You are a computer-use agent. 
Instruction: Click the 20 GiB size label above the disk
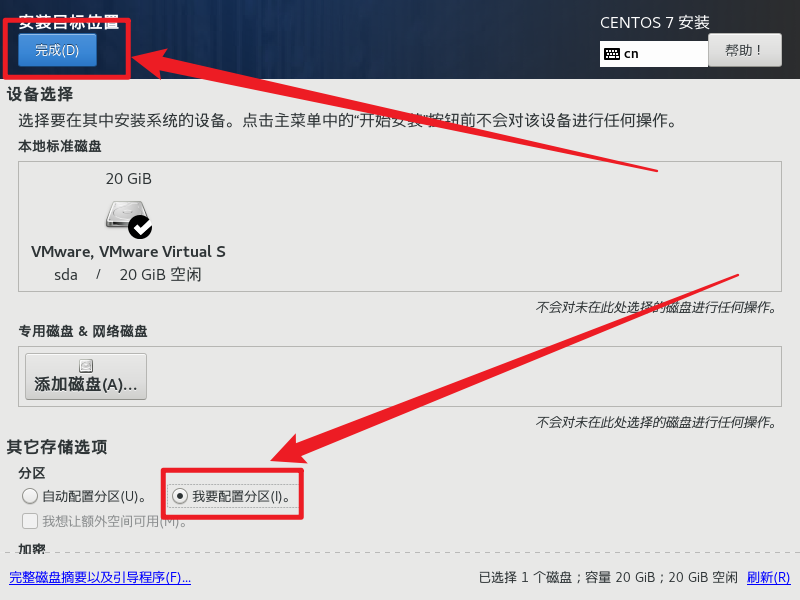pyautogui.click(x=129, y=179)
